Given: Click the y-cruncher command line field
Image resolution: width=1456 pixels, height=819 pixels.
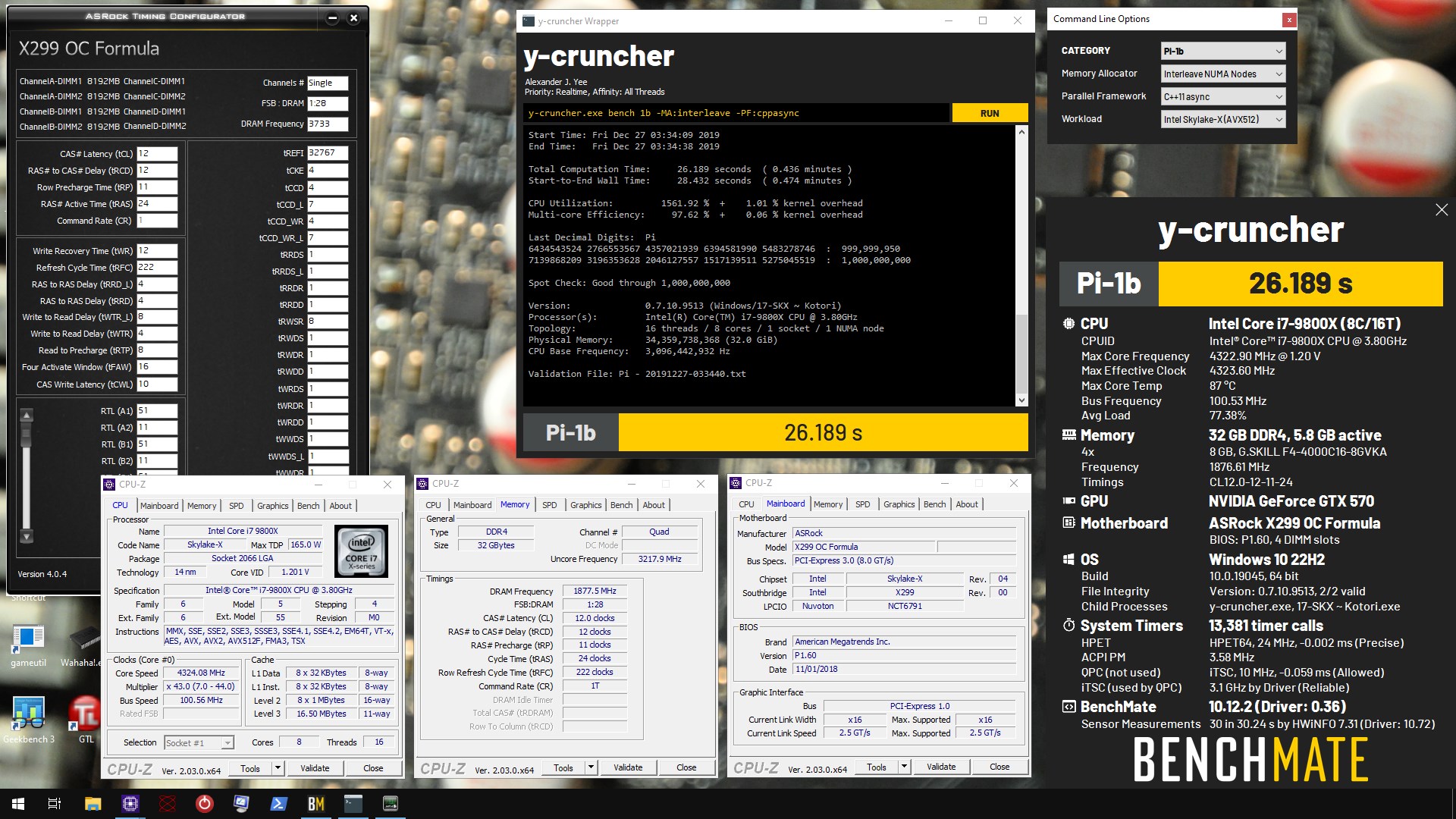Looking at the screenshot, I should (736, 113).
